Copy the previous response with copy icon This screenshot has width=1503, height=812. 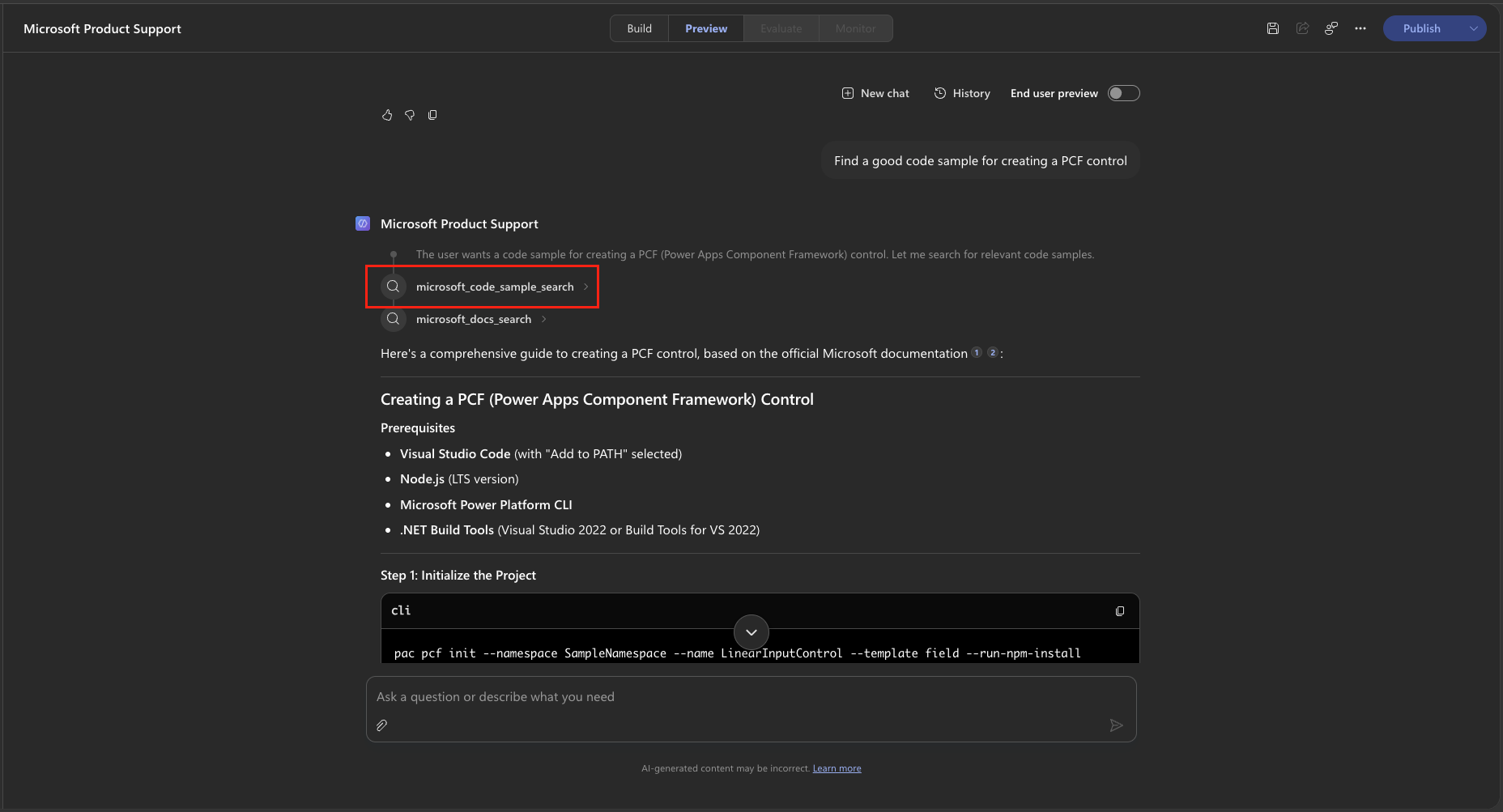point(432,115)
